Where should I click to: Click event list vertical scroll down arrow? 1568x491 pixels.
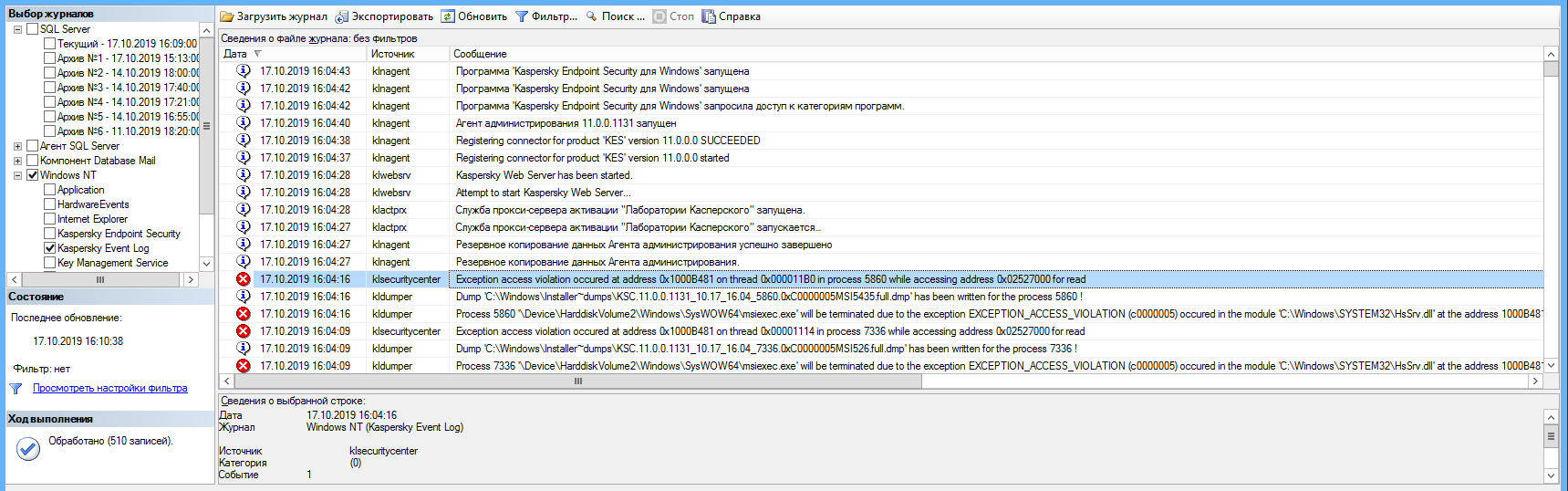click(x=1551, y=365)
